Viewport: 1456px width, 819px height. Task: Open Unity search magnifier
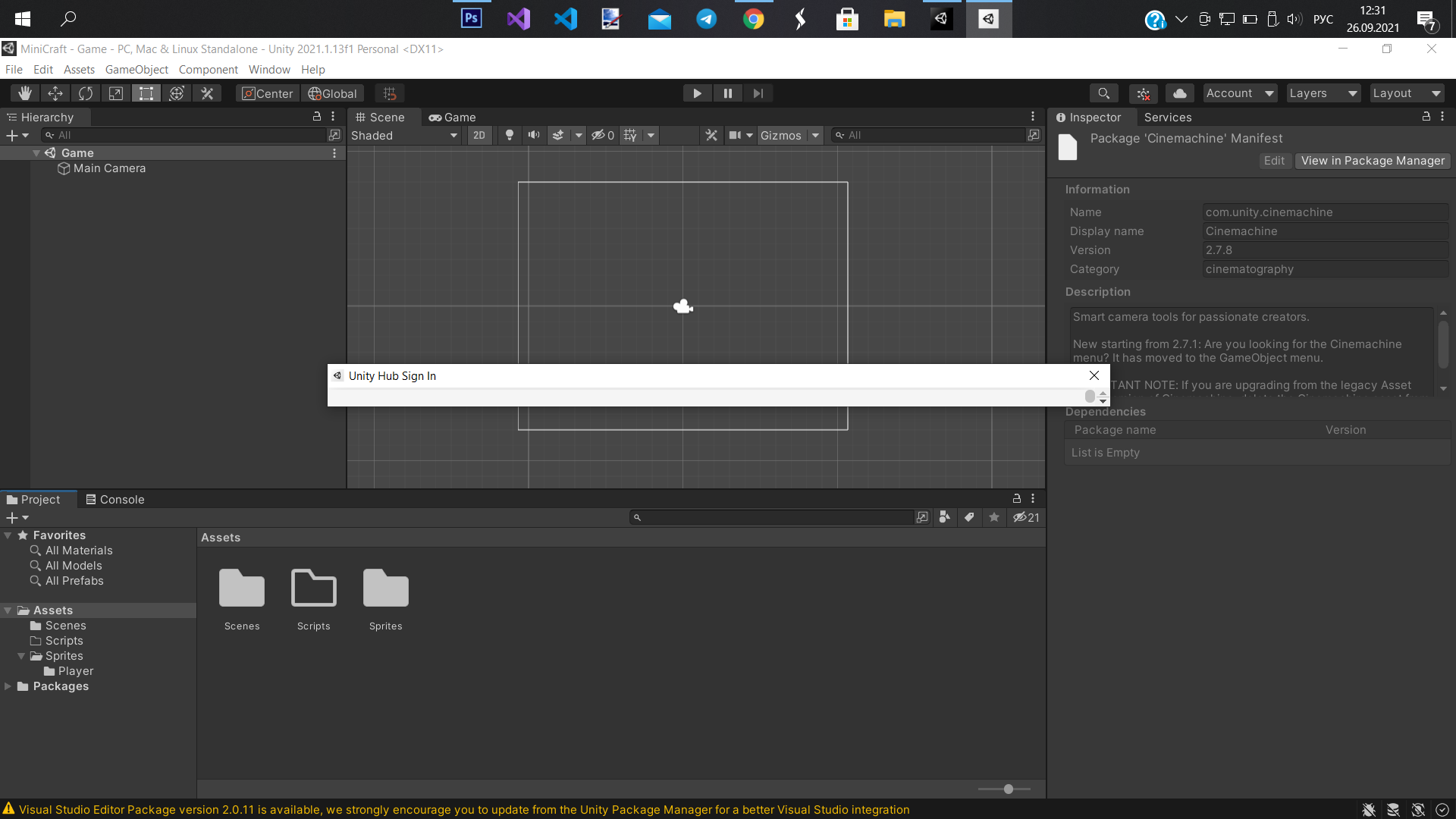tap(1104, 93)
